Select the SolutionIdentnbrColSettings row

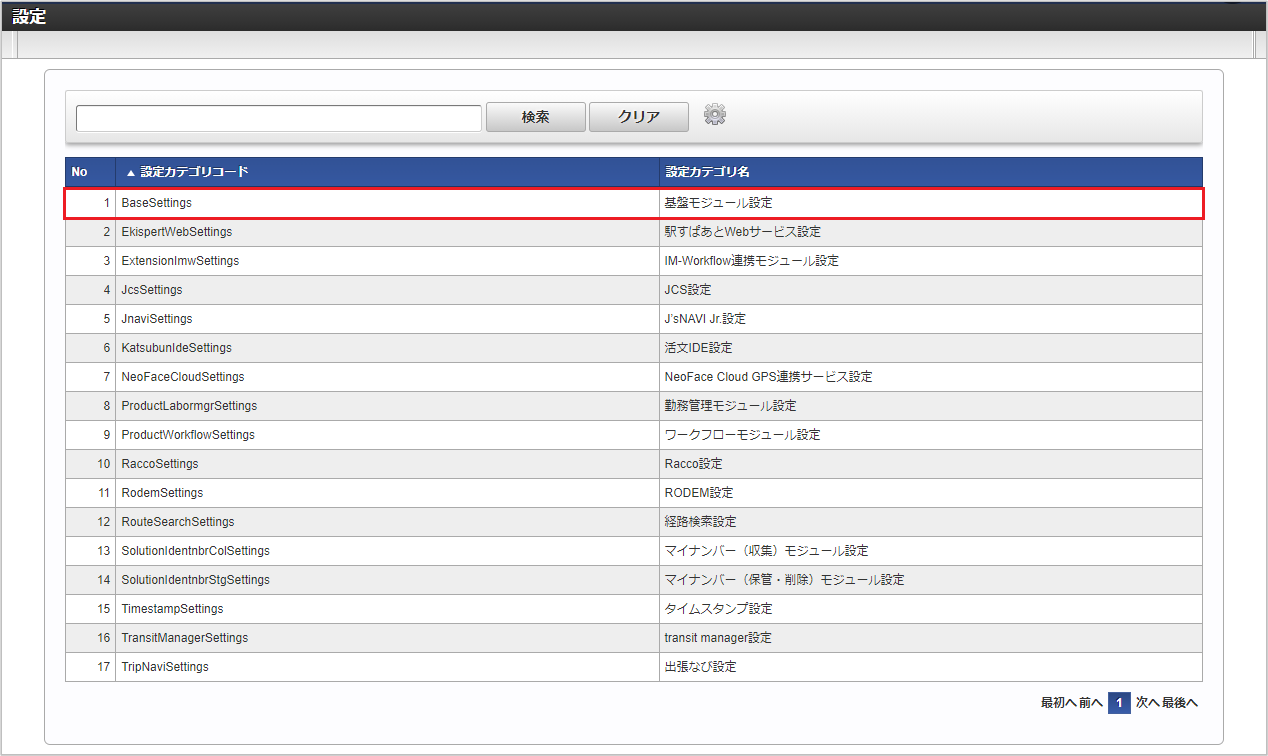click(x=634, y=551)
